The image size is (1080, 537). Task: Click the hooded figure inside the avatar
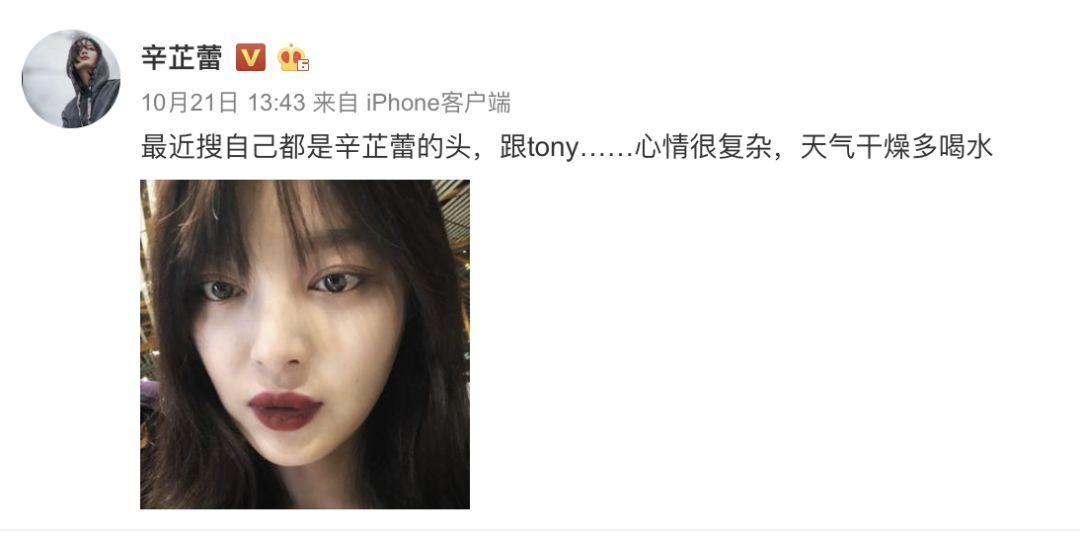pos(90,84)
